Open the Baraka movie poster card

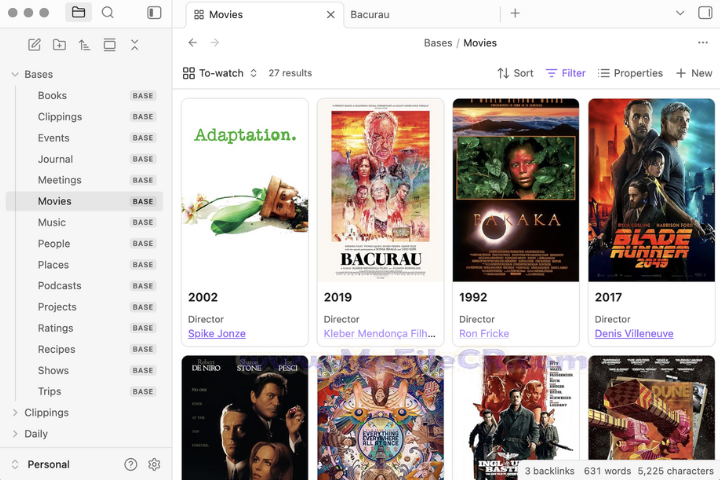(516, 190)
